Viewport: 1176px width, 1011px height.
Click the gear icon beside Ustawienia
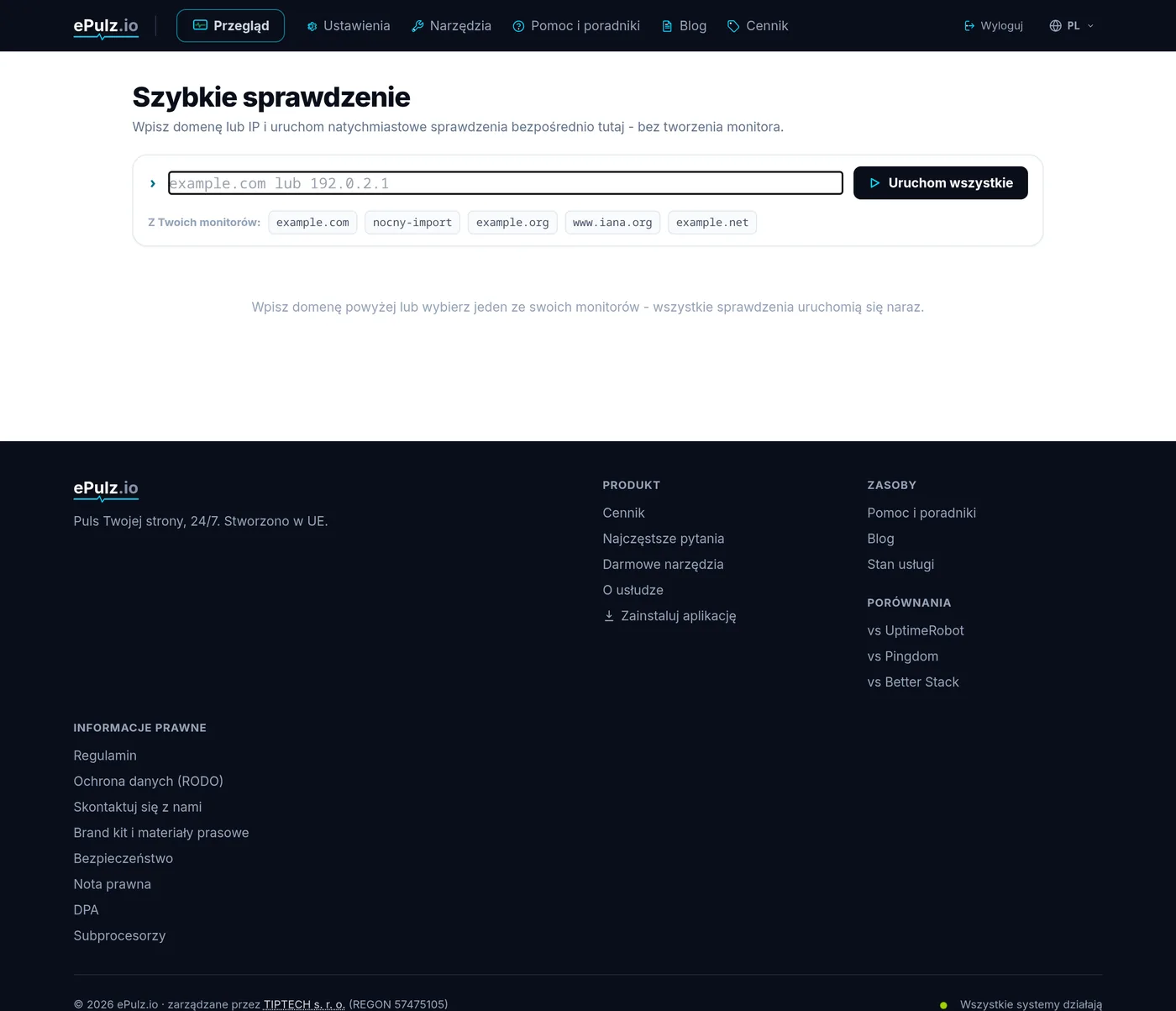click(312, 26)
